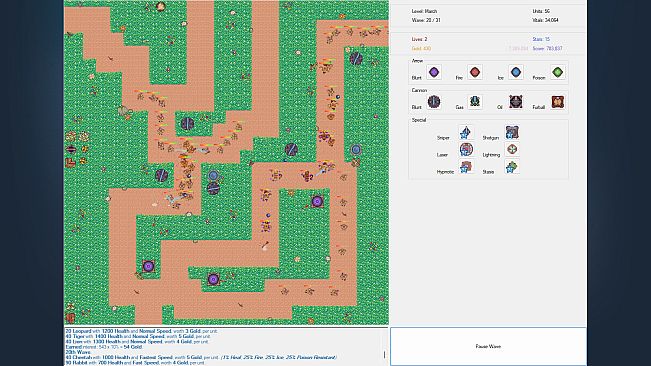Viewport: 651px width, 366px height.
Task: Click the 'Earned interest' log line
Action: click(104, 346)
